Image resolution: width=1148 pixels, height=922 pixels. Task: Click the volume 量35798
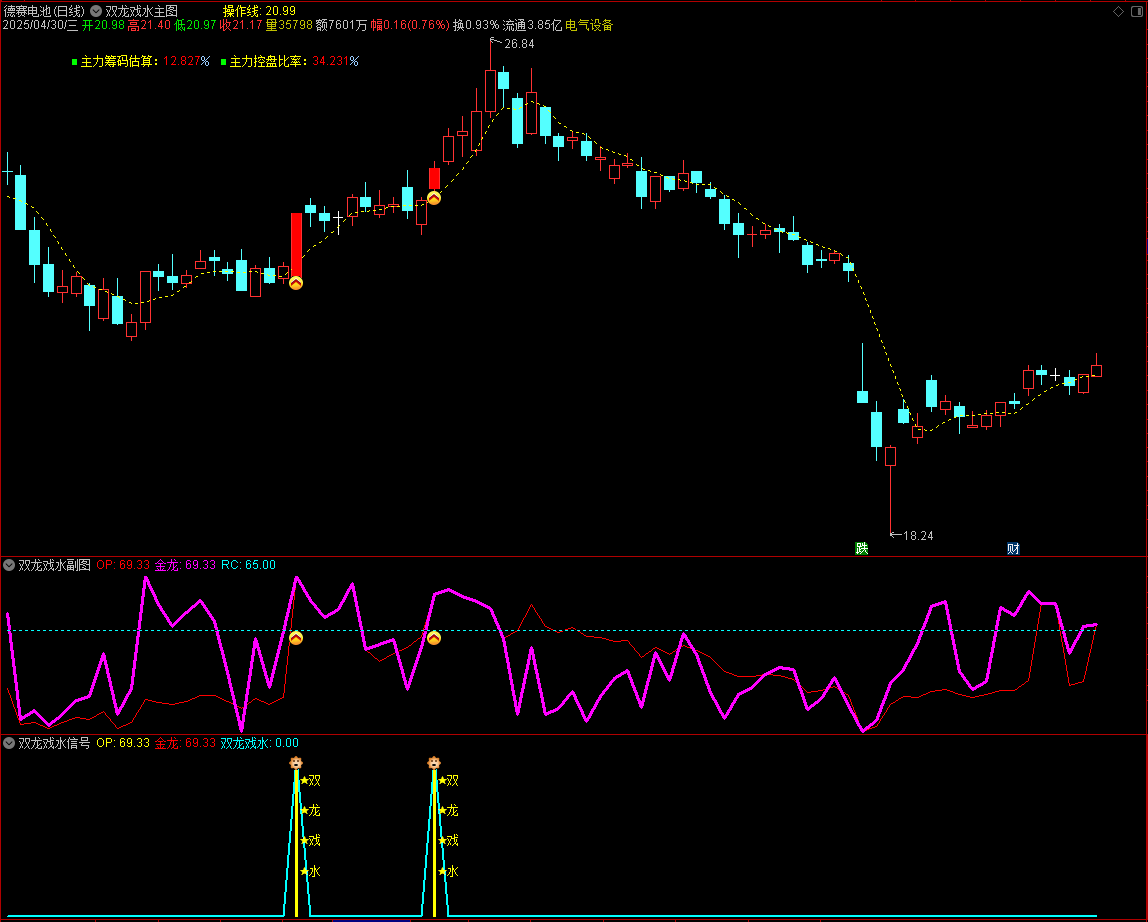(289, 25)
